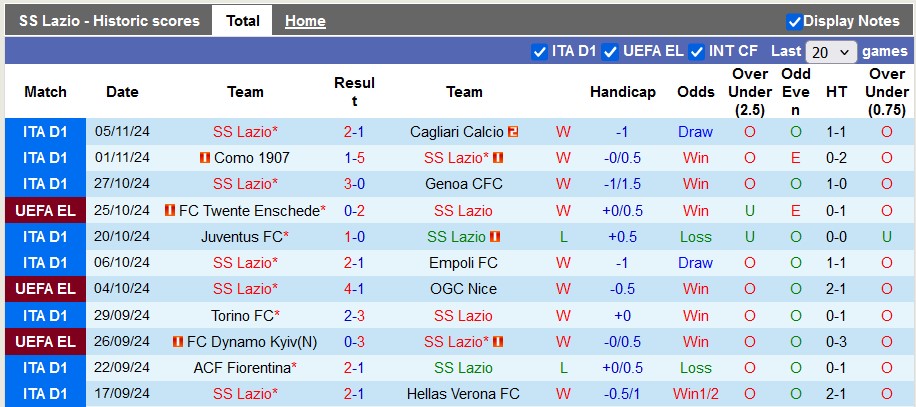Open the Last 20 games dropdown
Screen dimensions: 916x407
click(x=831, y=52)
